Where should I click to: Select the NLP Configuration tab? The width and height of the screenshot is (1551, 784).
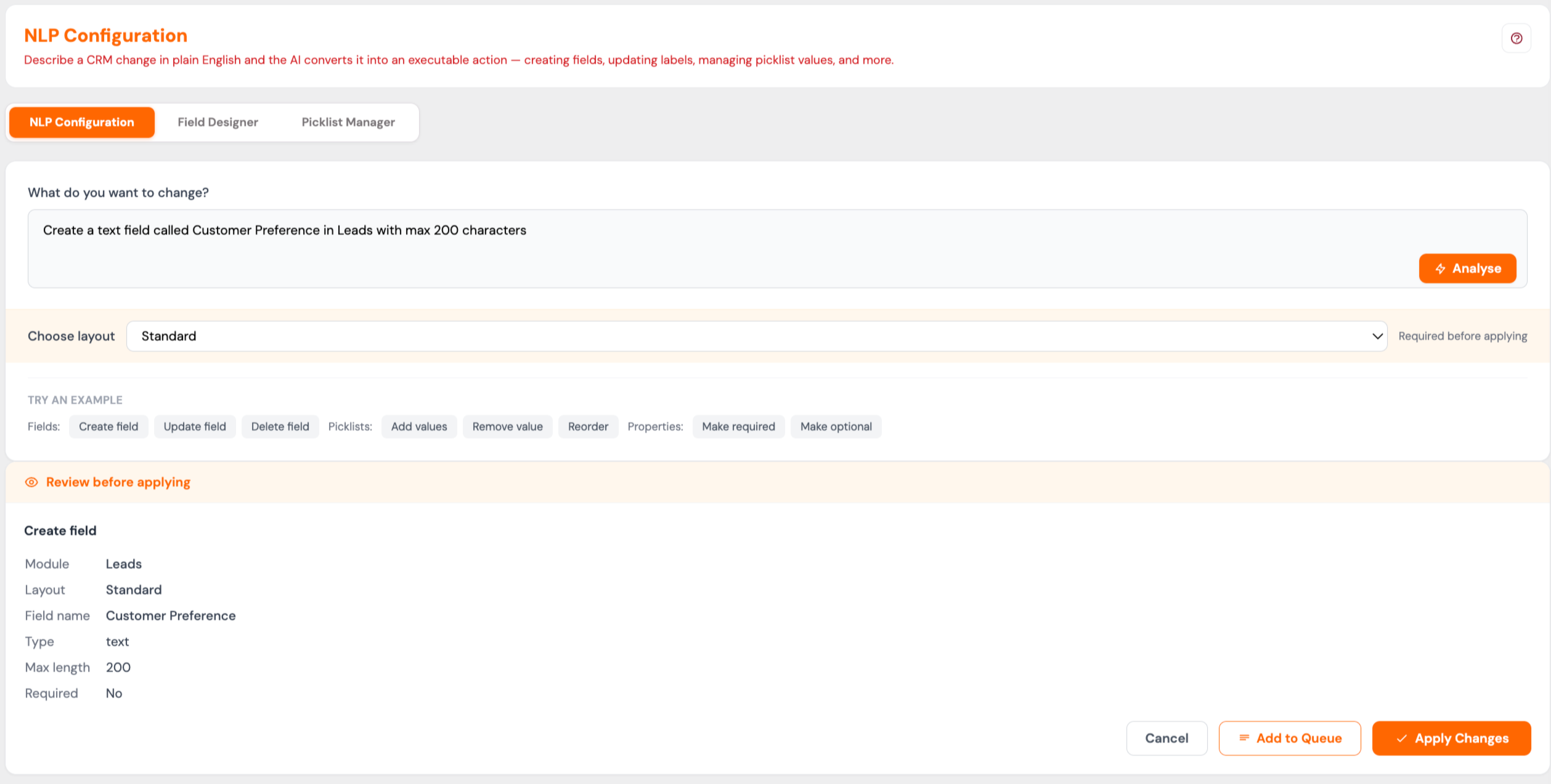tap(81, 122)
